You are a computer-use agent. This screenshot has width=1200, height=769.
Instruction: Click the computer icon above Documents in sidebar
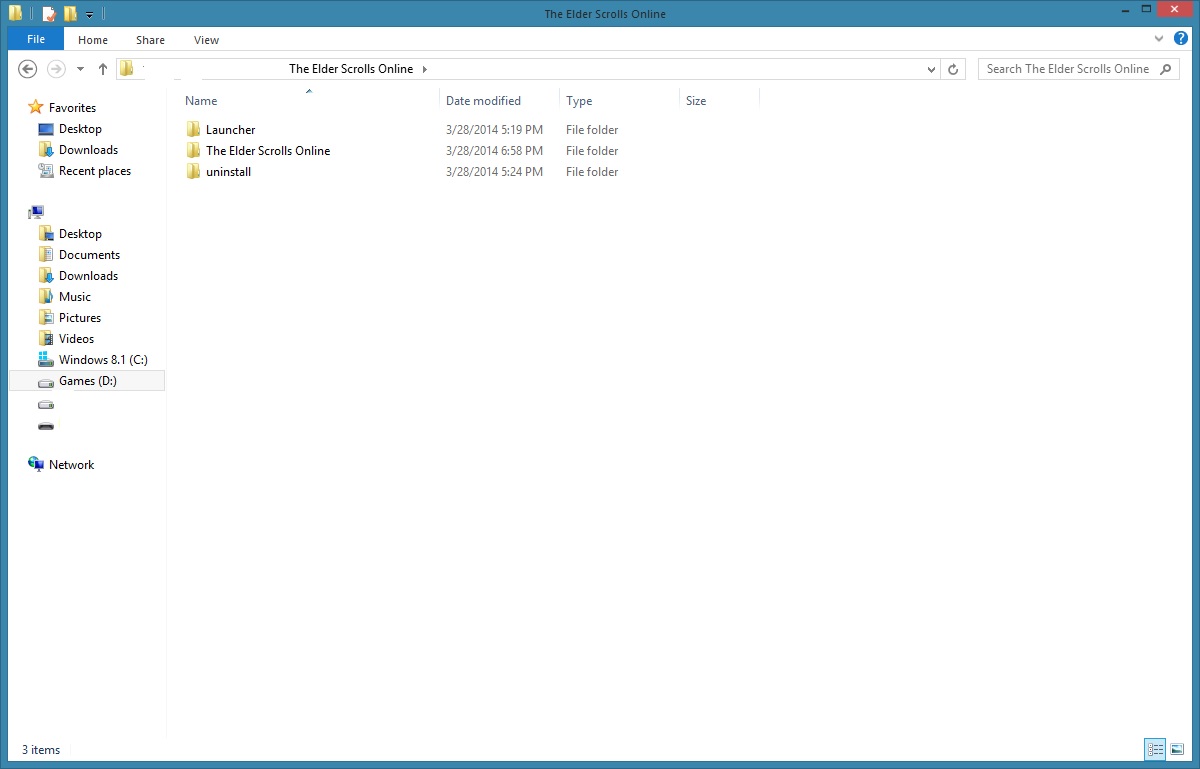coord(36,212)
